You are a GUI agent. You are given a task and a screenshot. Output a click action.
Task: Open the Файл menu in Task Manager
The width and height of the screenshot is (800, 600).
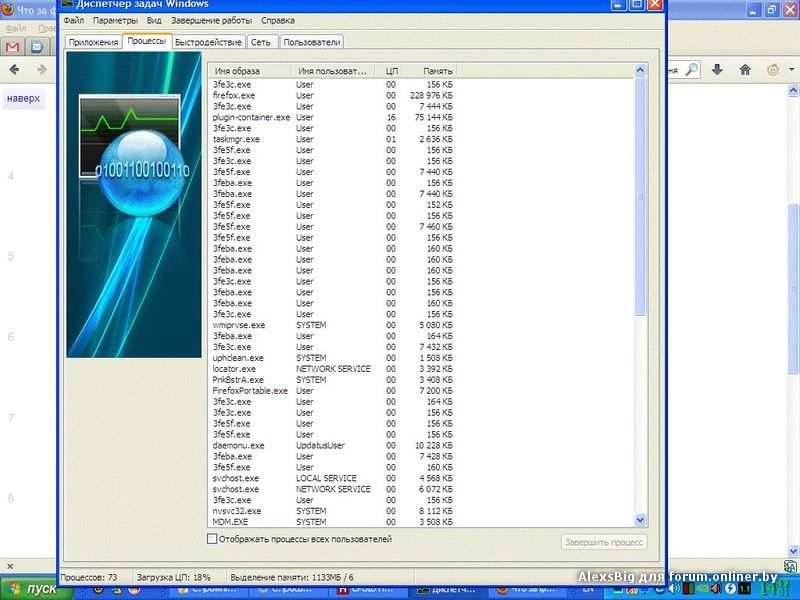pyautogui.click(x=74, y=20)
